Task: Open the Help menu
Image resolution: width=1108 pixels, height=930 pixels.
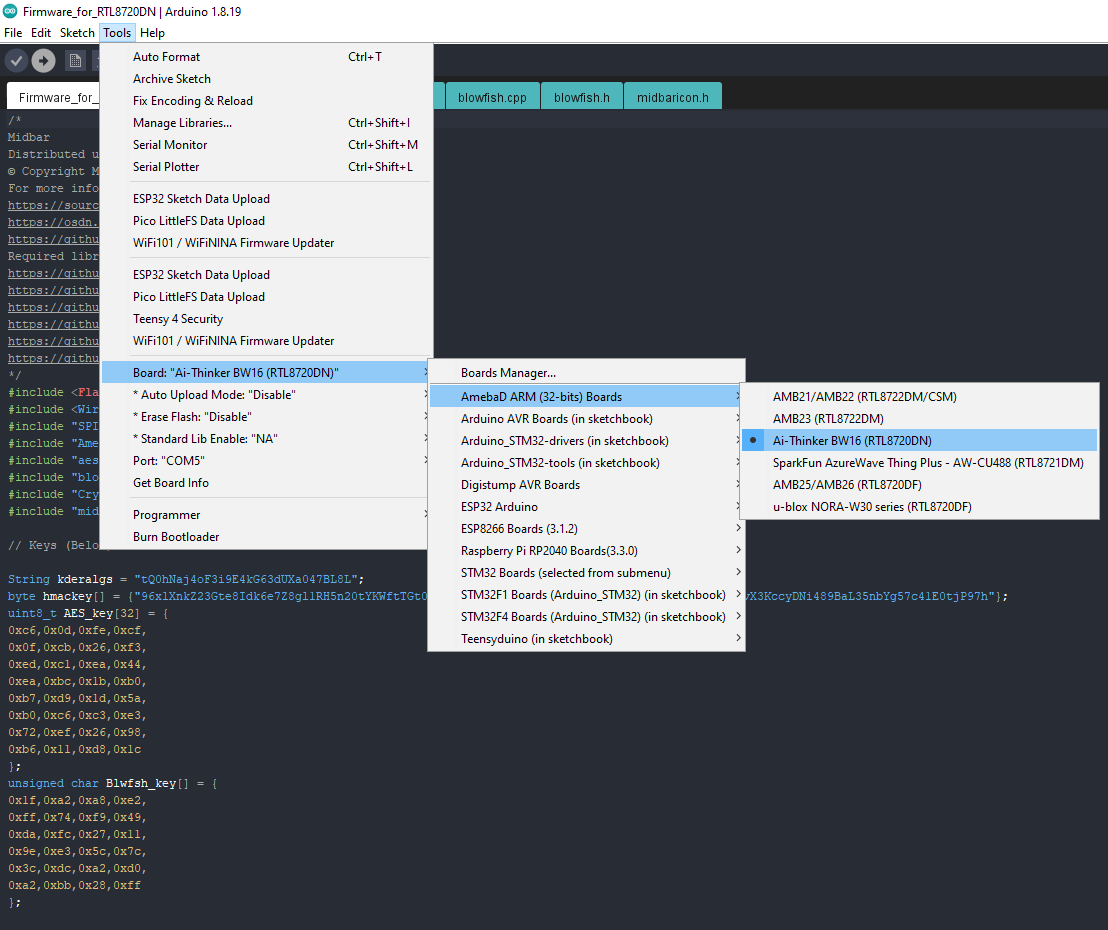Action: click(152, 33)
